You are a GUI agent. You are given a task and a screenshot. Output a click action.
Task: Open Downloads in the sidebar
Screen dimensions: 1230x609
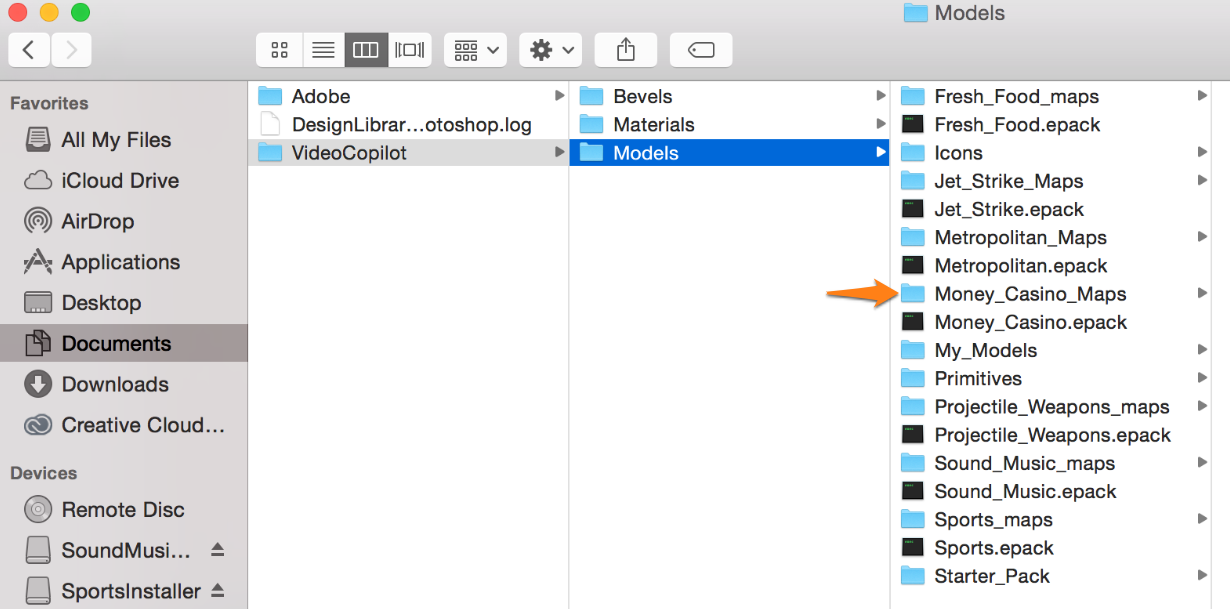(115, 385)
